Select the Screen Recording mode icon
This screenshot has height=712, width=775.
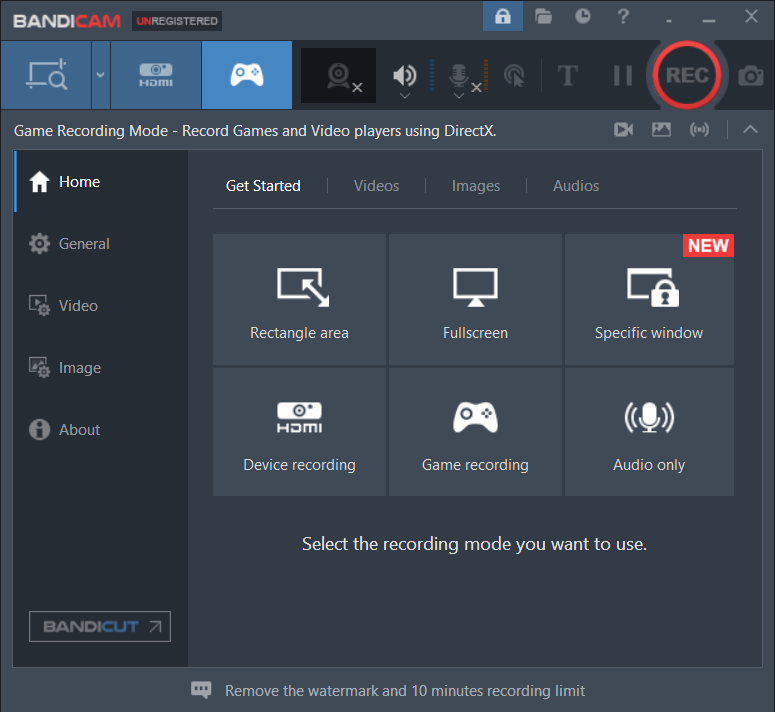pyautogui.click(x=46, y=75)
